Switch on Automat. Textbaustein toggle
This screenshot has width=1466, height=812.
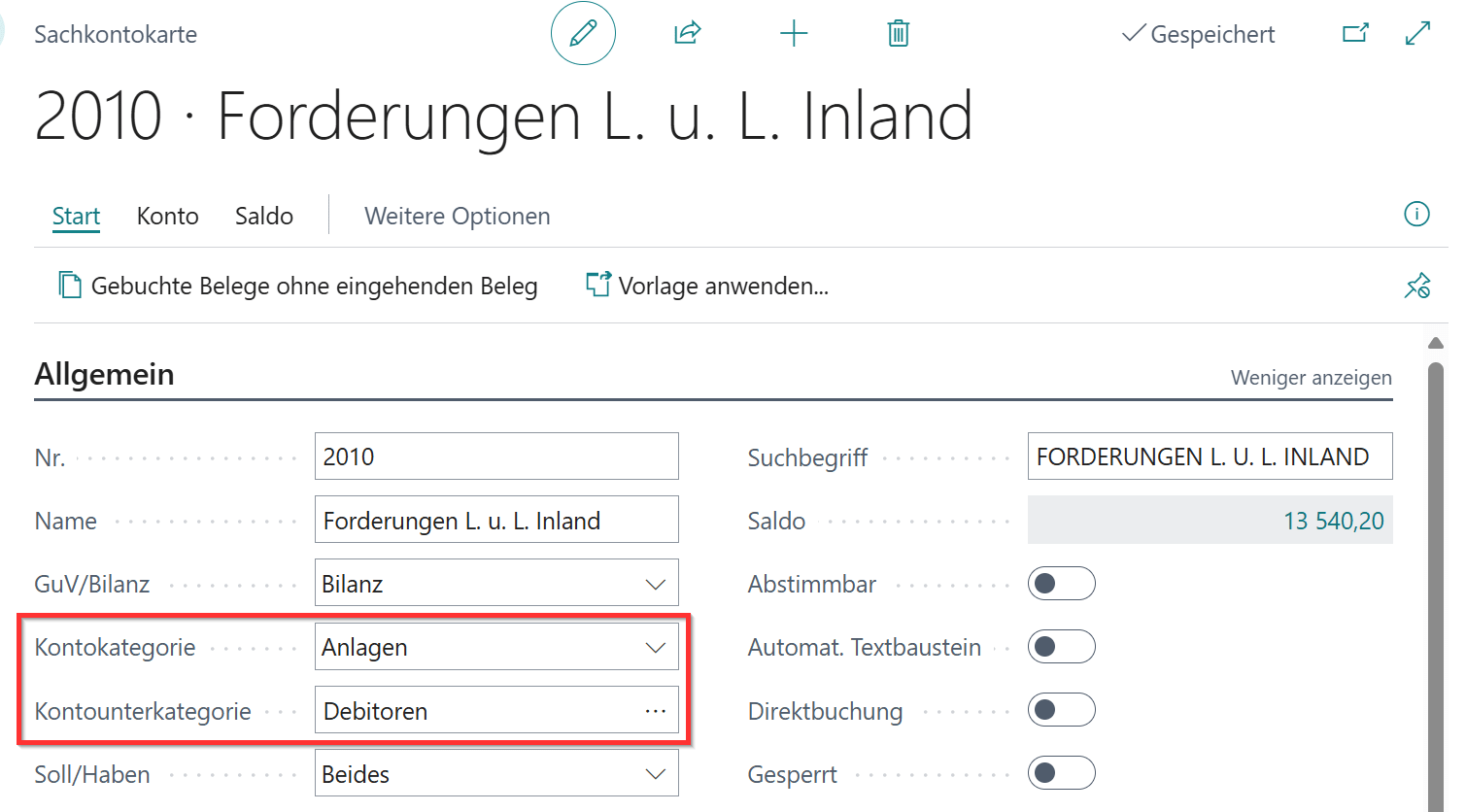pyautogui.click(x=1061, y=647)
